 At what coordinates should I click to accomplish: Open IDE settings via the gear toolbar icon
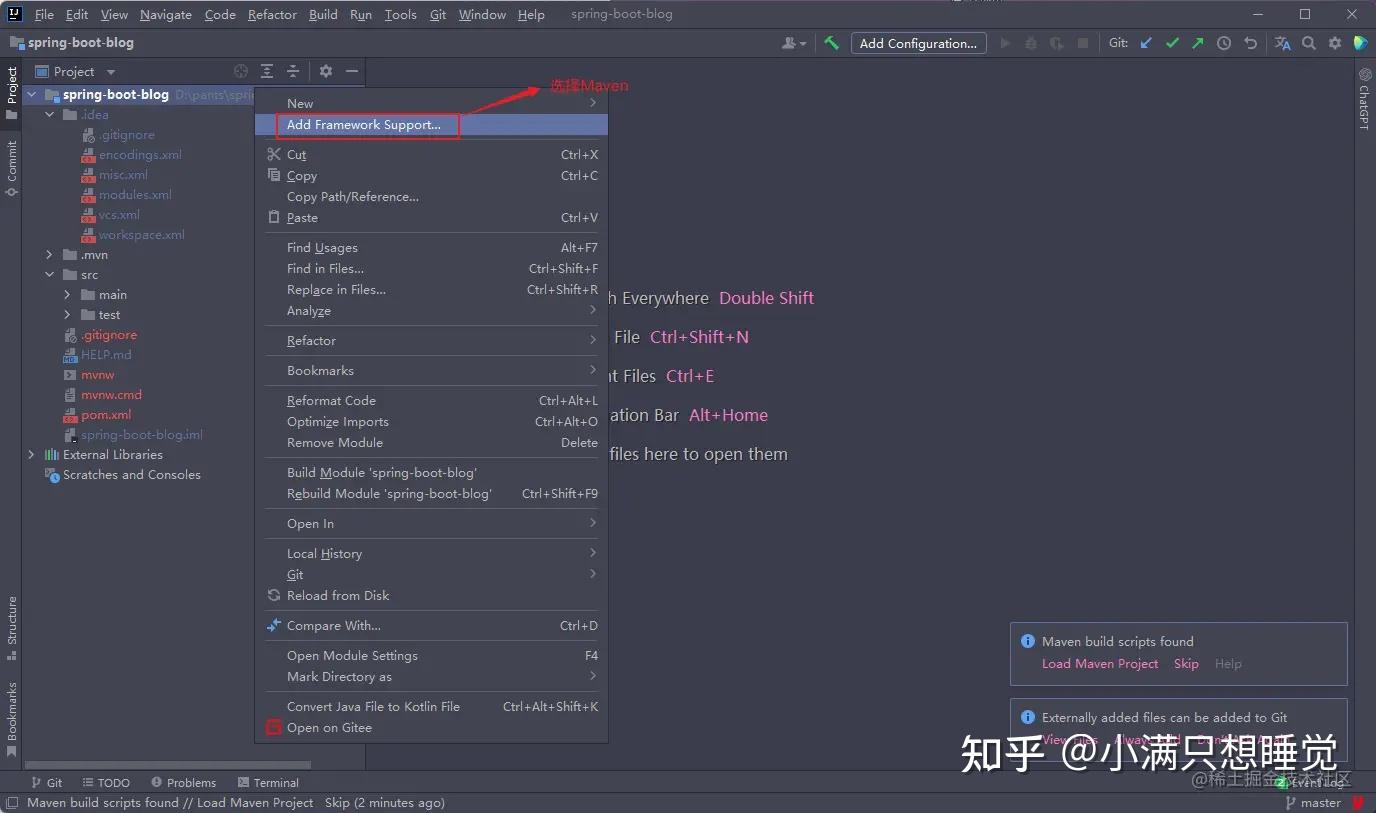click(1334, 43)
